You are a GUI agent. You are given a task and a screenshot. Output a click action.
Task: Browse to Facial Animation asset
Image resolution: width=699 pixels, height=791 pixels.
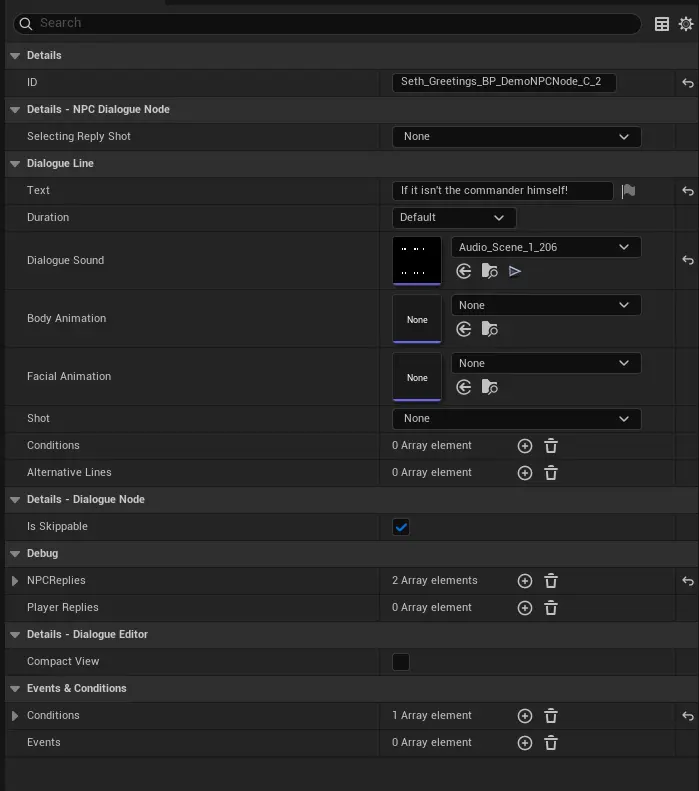coord(489,387)
